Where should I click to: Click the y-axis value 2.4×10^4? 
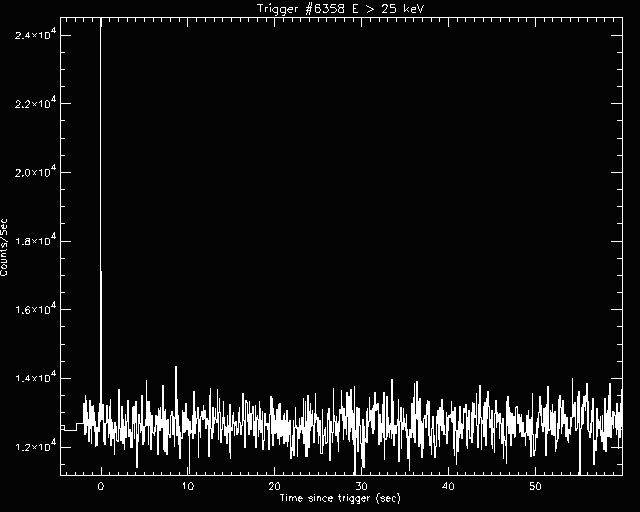click(x=36, y=34)
